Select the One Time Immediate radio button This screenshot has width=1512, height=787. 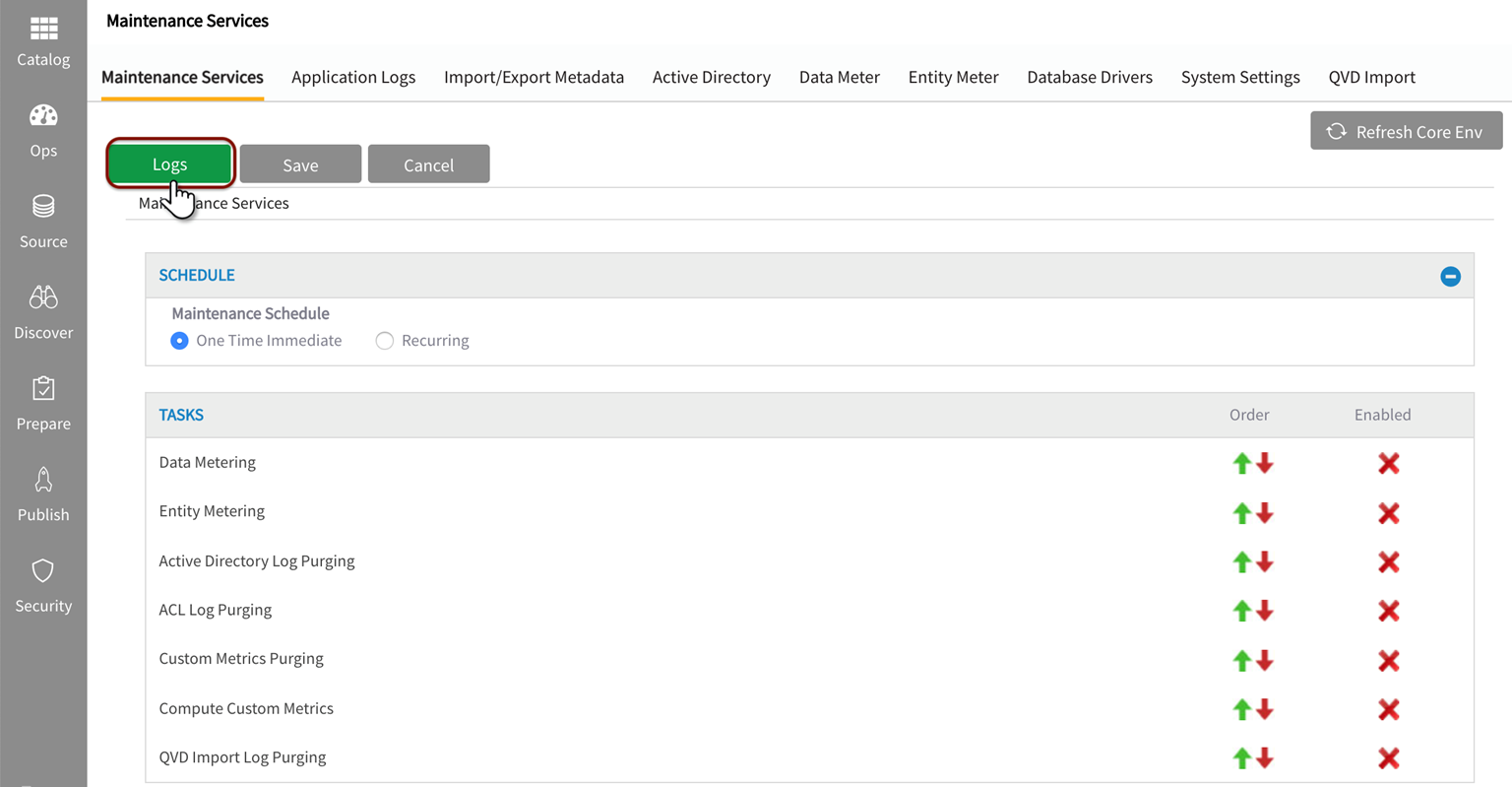click(179, 341)
